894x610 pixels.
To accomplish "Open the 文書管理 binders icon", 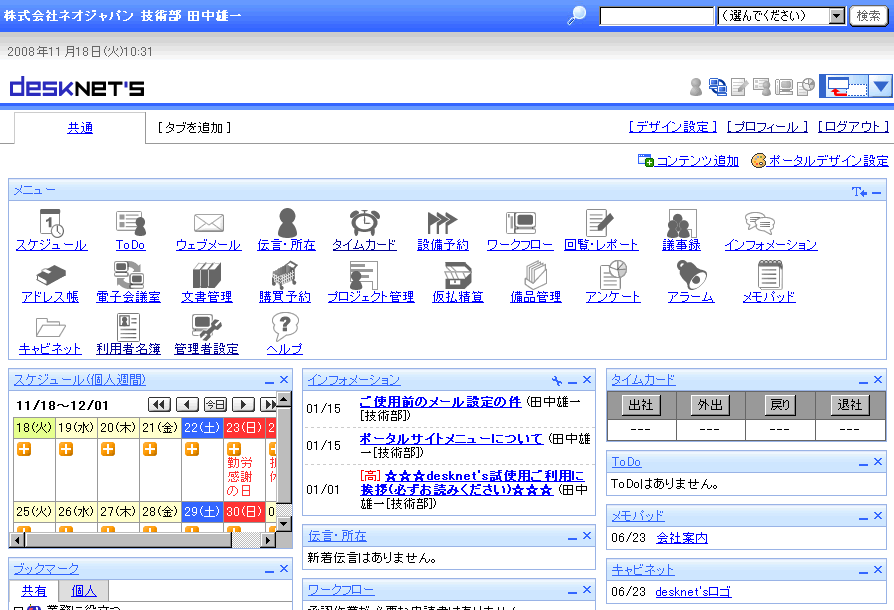I will coord(207,275).
